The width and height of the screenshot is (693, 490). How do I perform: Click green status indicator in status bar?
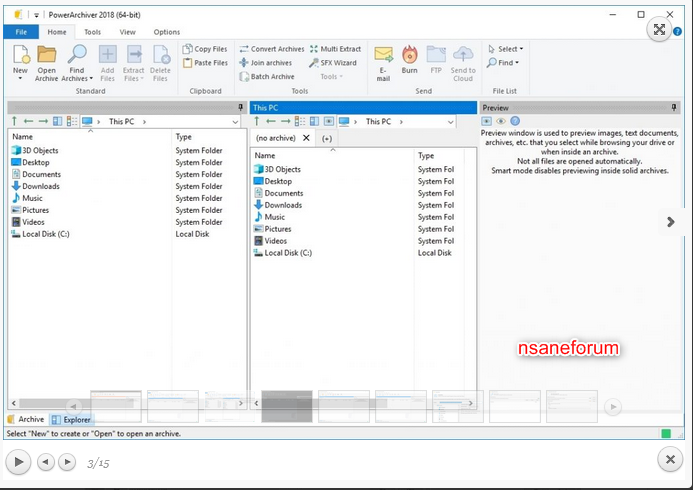[x=666, y=433]
